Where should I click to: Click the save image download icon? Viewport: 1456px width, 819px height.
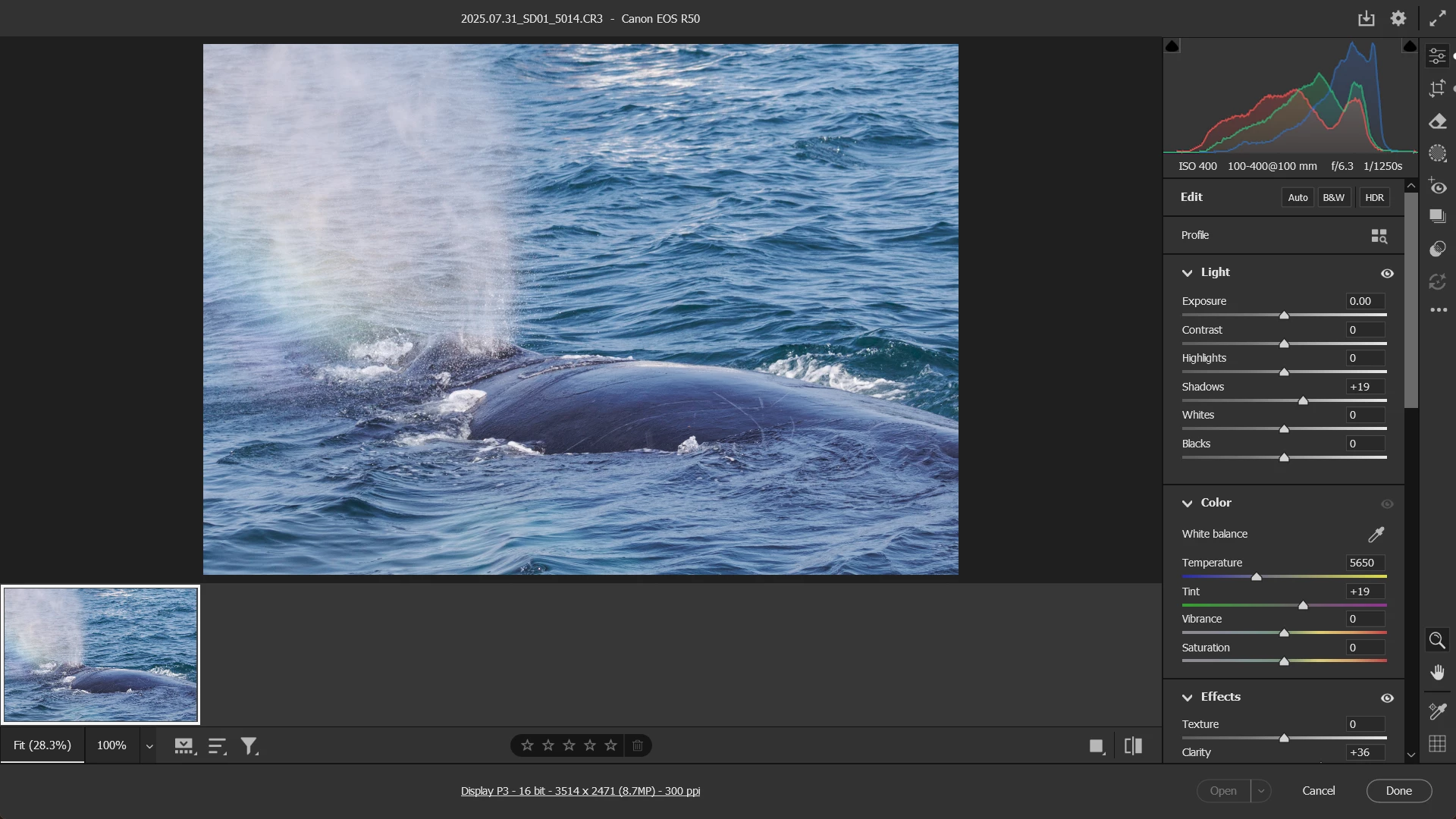pyautogui.click(x=1366, y=19)
